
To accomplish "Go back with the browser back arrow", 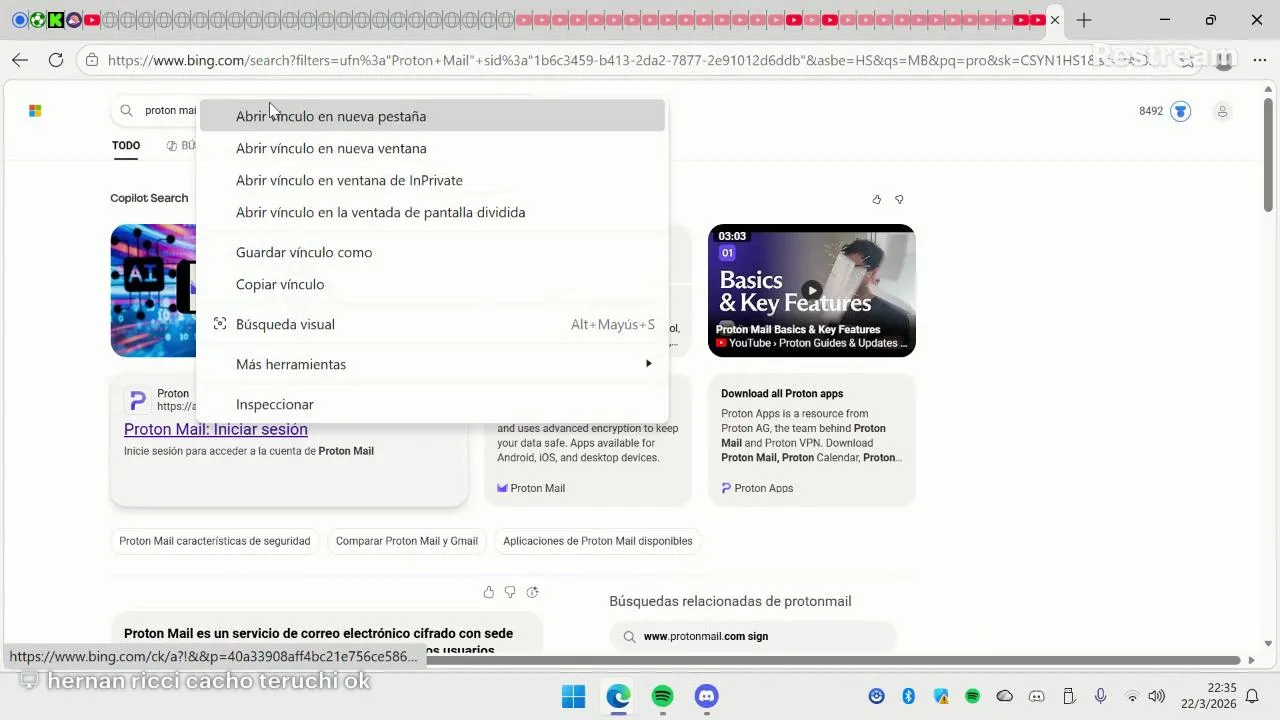I will coord(20,60).
